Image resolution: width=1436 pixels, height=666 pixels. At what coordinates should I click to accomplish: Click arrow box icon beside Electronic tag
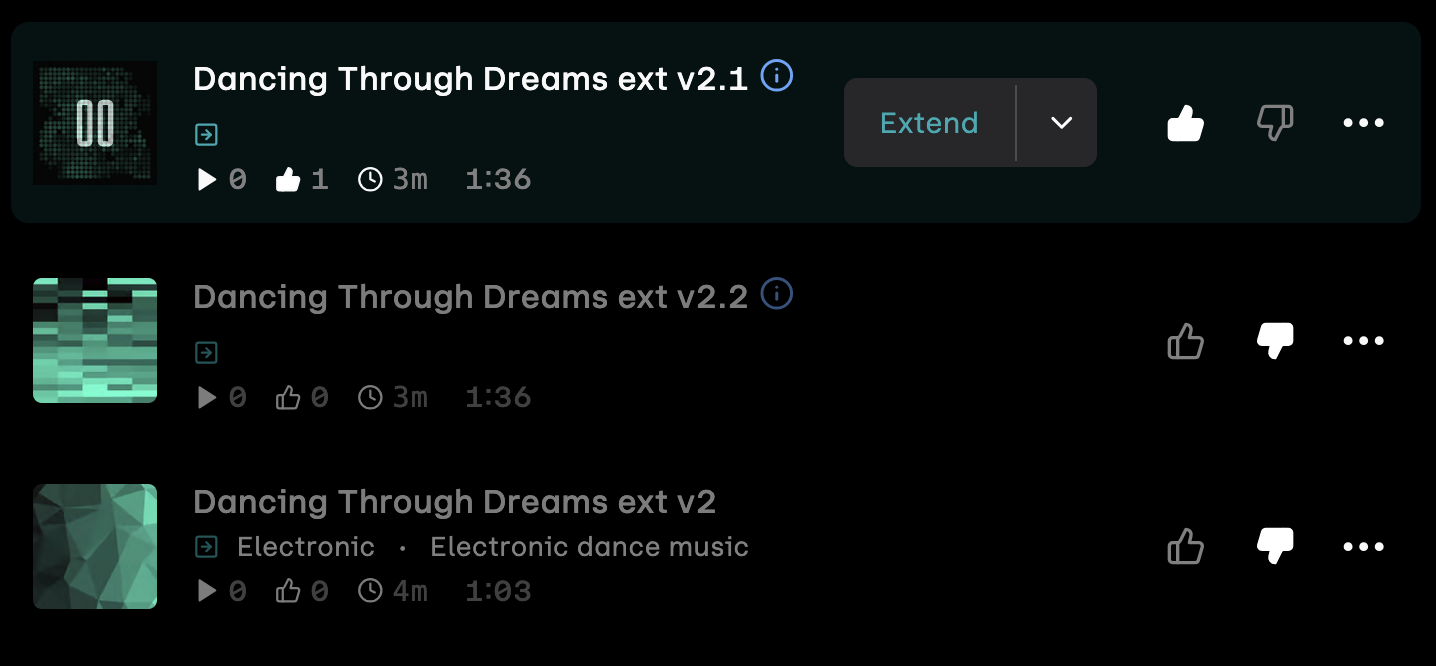click(x=206, y=547)
